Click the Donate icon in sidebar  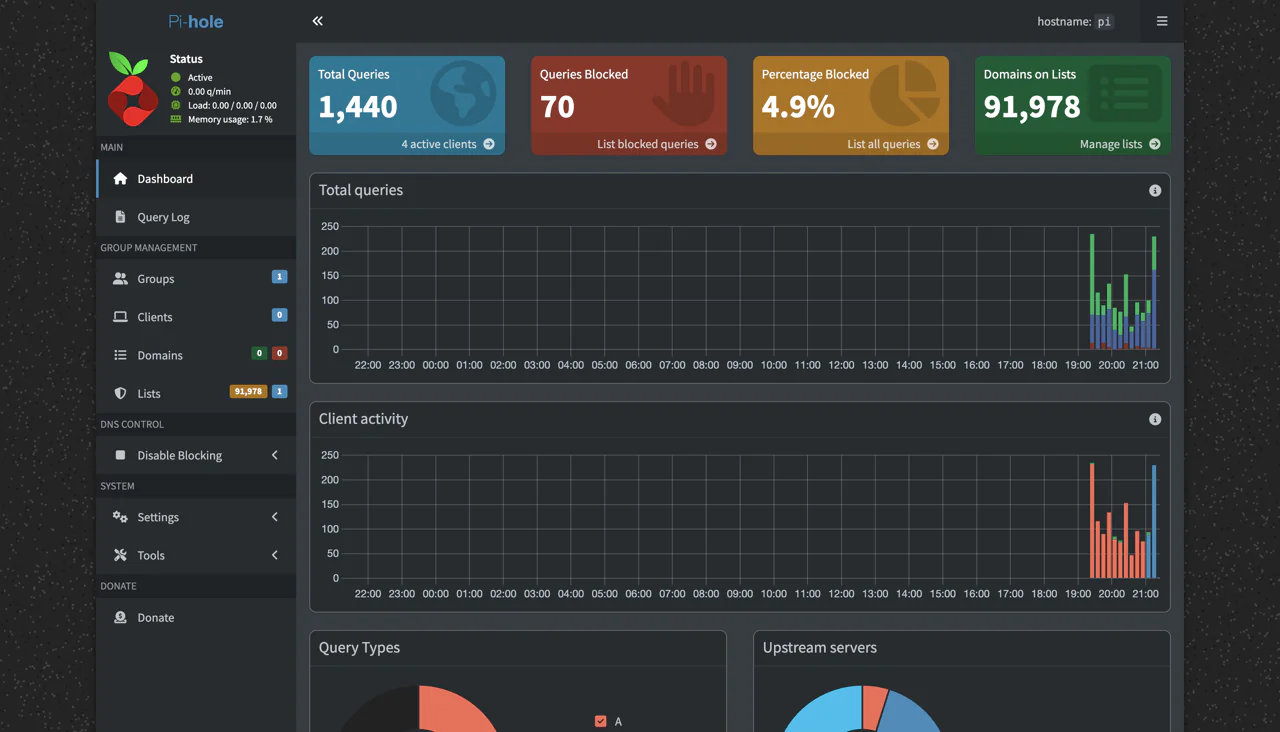pyautogui.click(x=120, y=617)
